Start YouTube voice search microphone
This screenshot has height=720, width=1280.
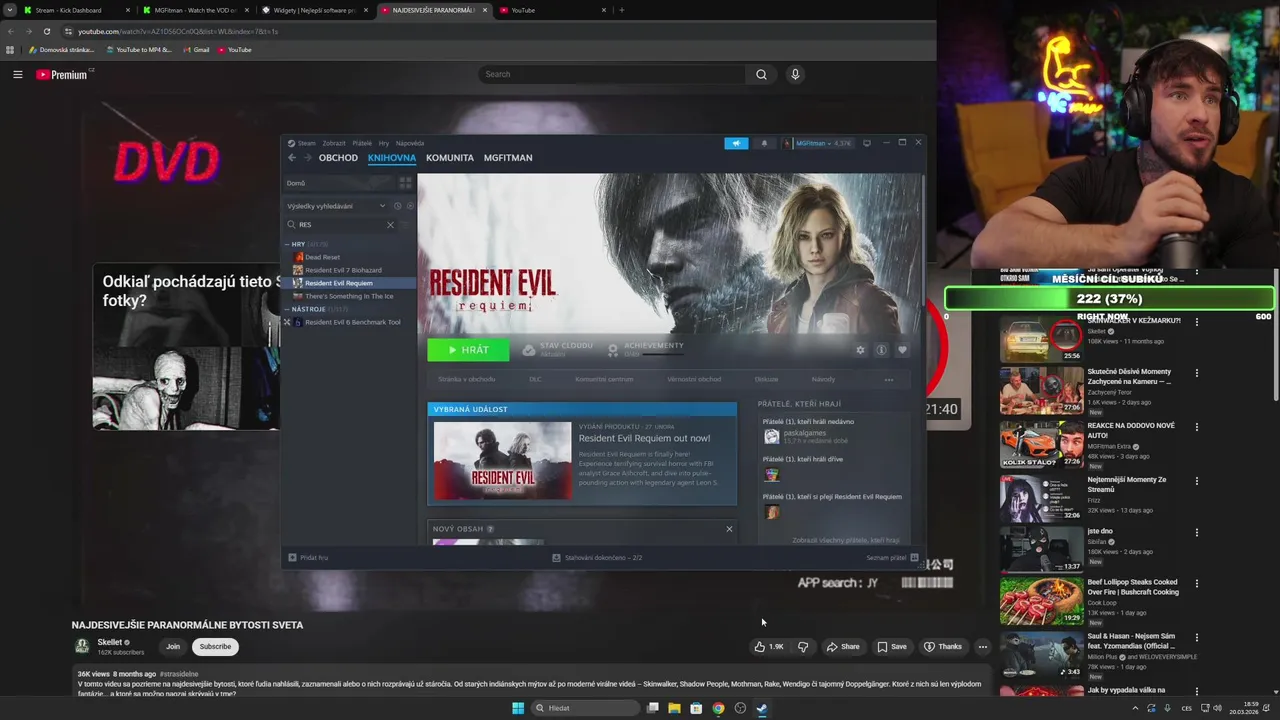[x=795, y=74]
